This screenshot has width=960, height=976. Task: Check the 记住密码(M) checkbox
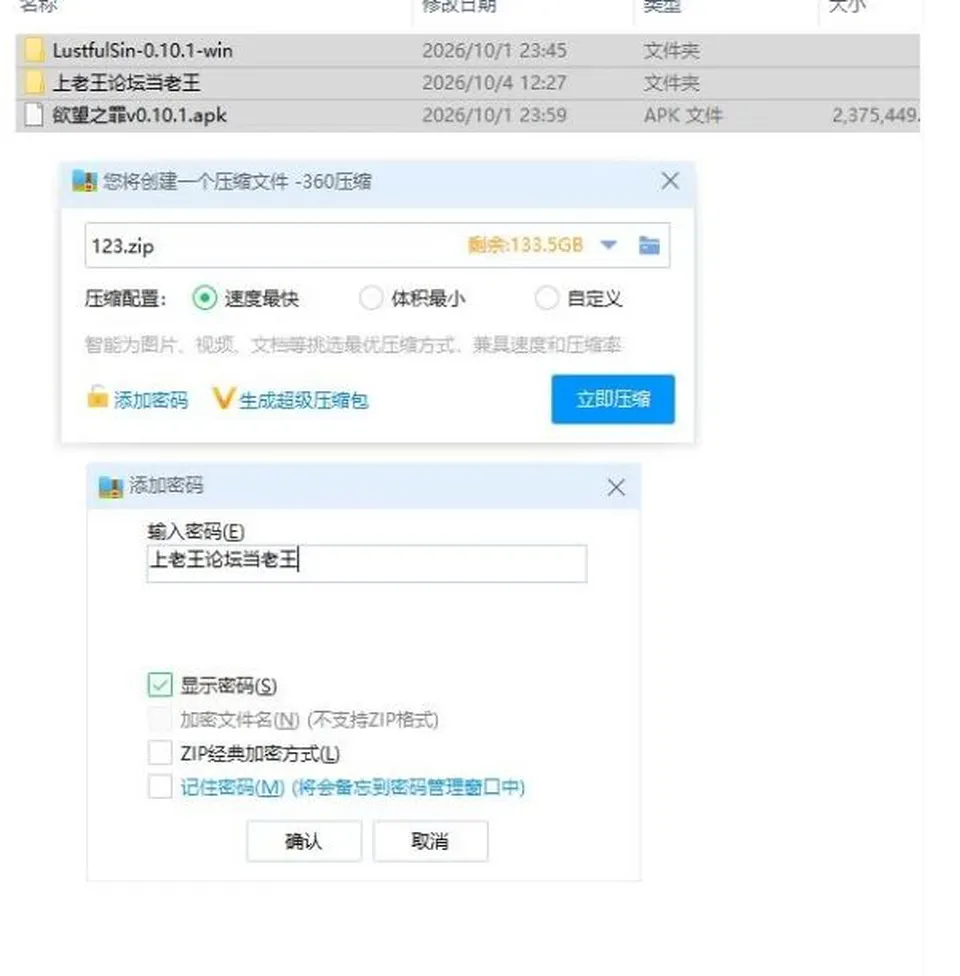click(x=160, y=786)
